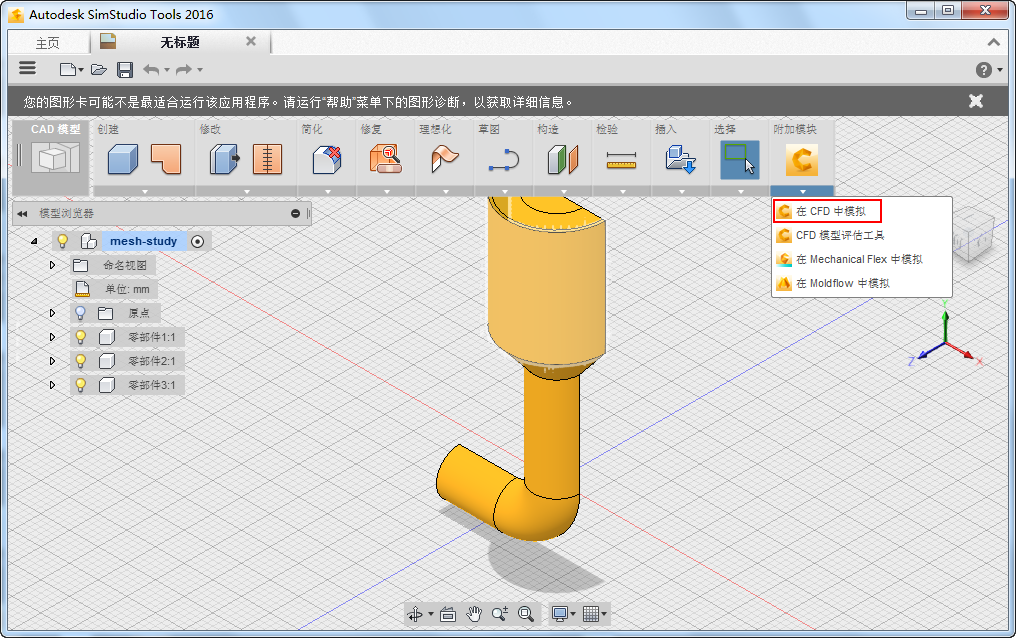Create a new file from toolbar
Viewport: 1016px width, 638px height.
point(67,69)
